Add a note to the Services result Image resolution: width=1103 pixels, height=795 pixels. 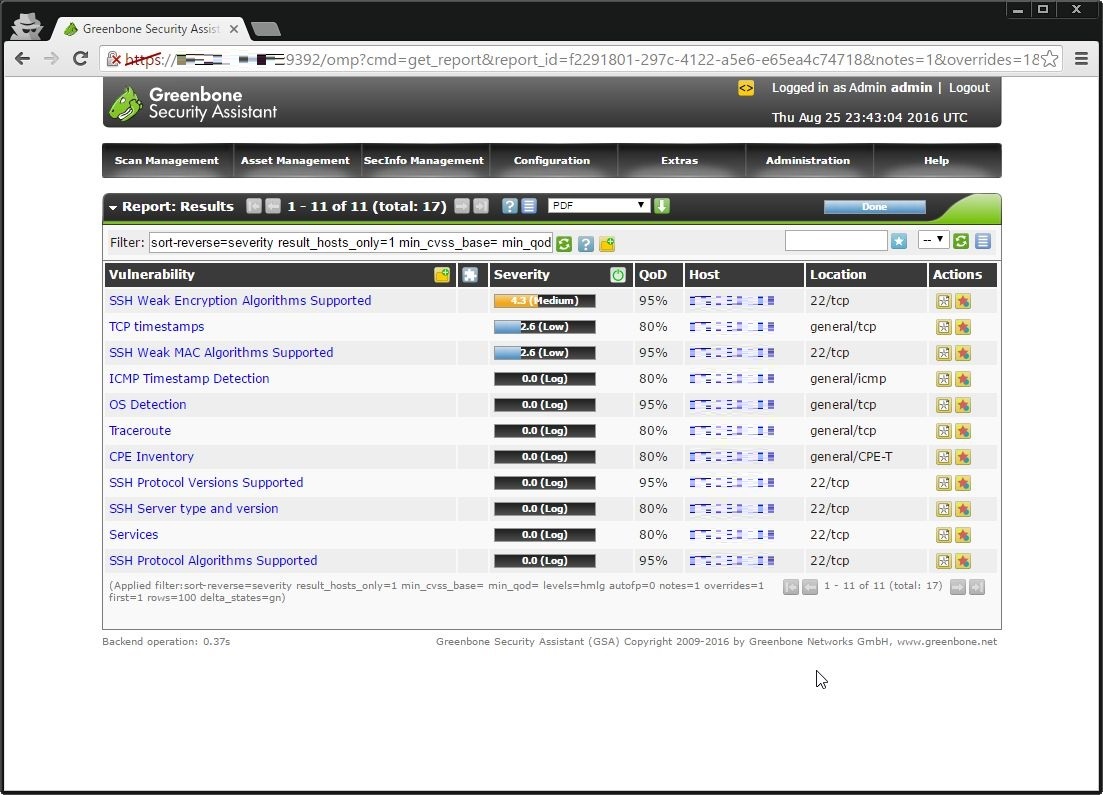point(943,535)
